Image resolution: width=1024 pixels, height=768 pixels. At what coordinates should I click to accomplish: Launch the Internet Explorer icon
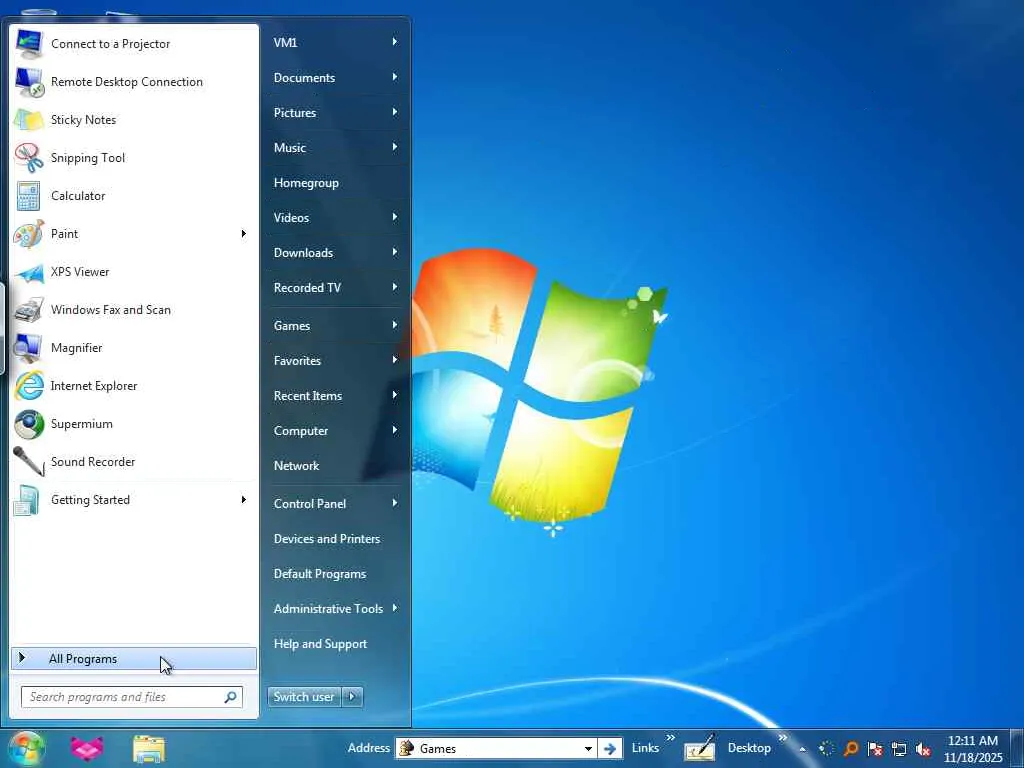tap(29, 386)
